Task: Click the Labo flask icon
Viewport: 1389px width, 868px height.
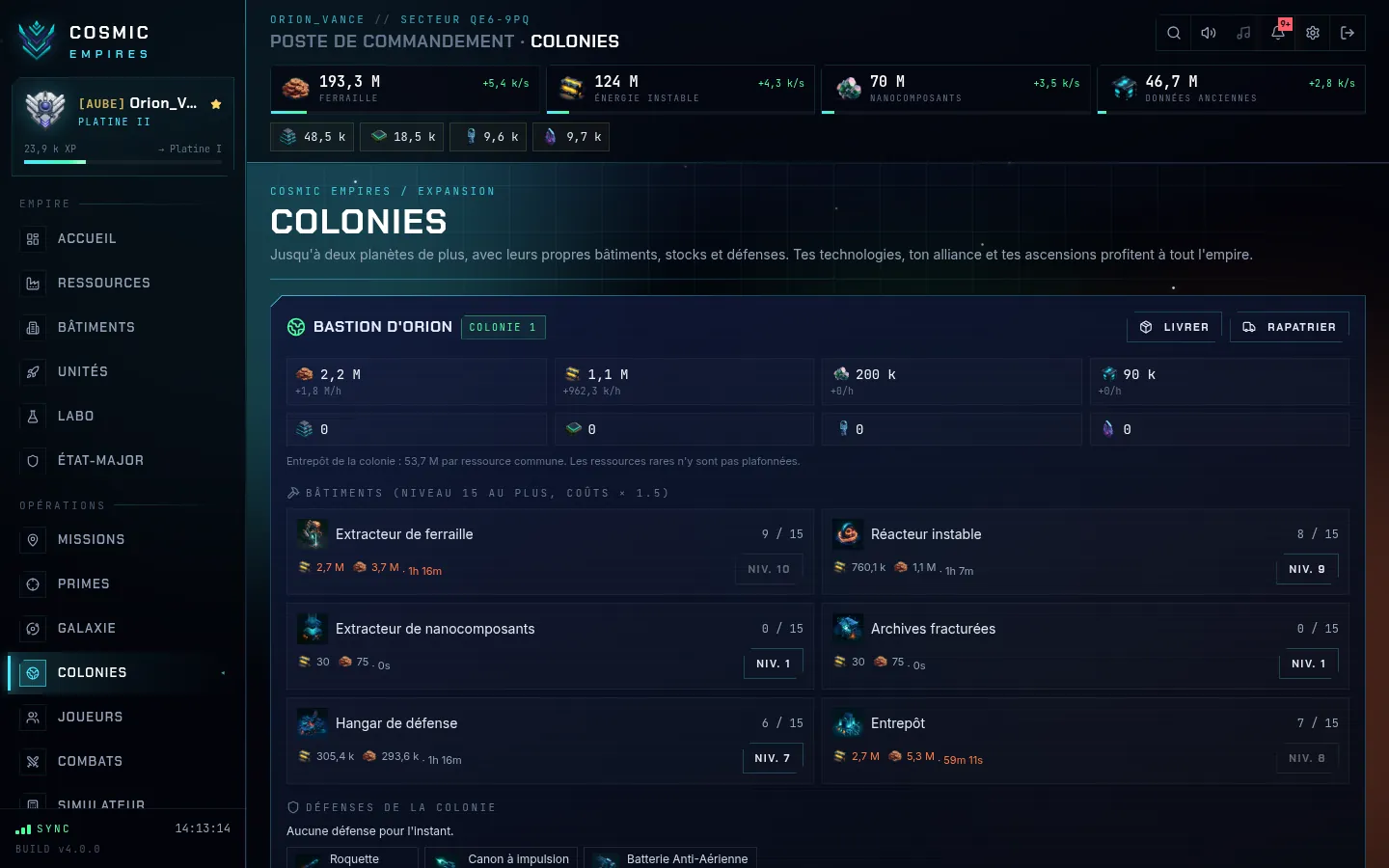Action: pyautogui.click(x=33, y=417)
